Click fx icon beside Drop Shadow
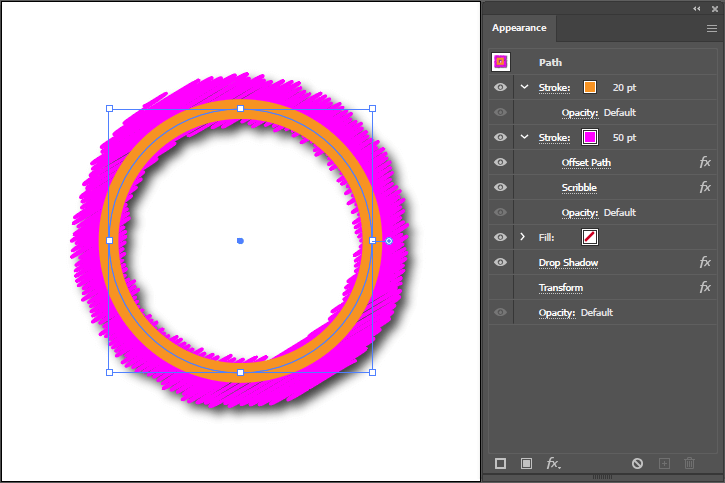 point(704,262)
